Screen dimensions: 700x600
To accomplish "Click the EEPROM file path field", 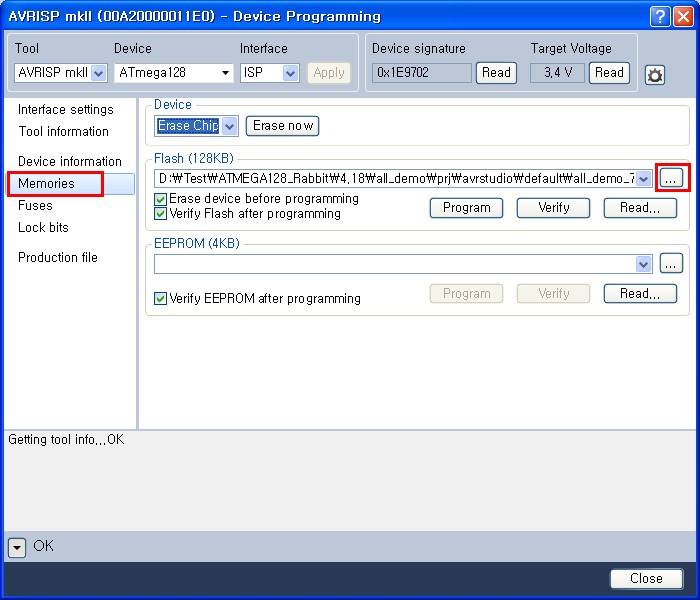I will pyautogui.click(x=394, y=263).
